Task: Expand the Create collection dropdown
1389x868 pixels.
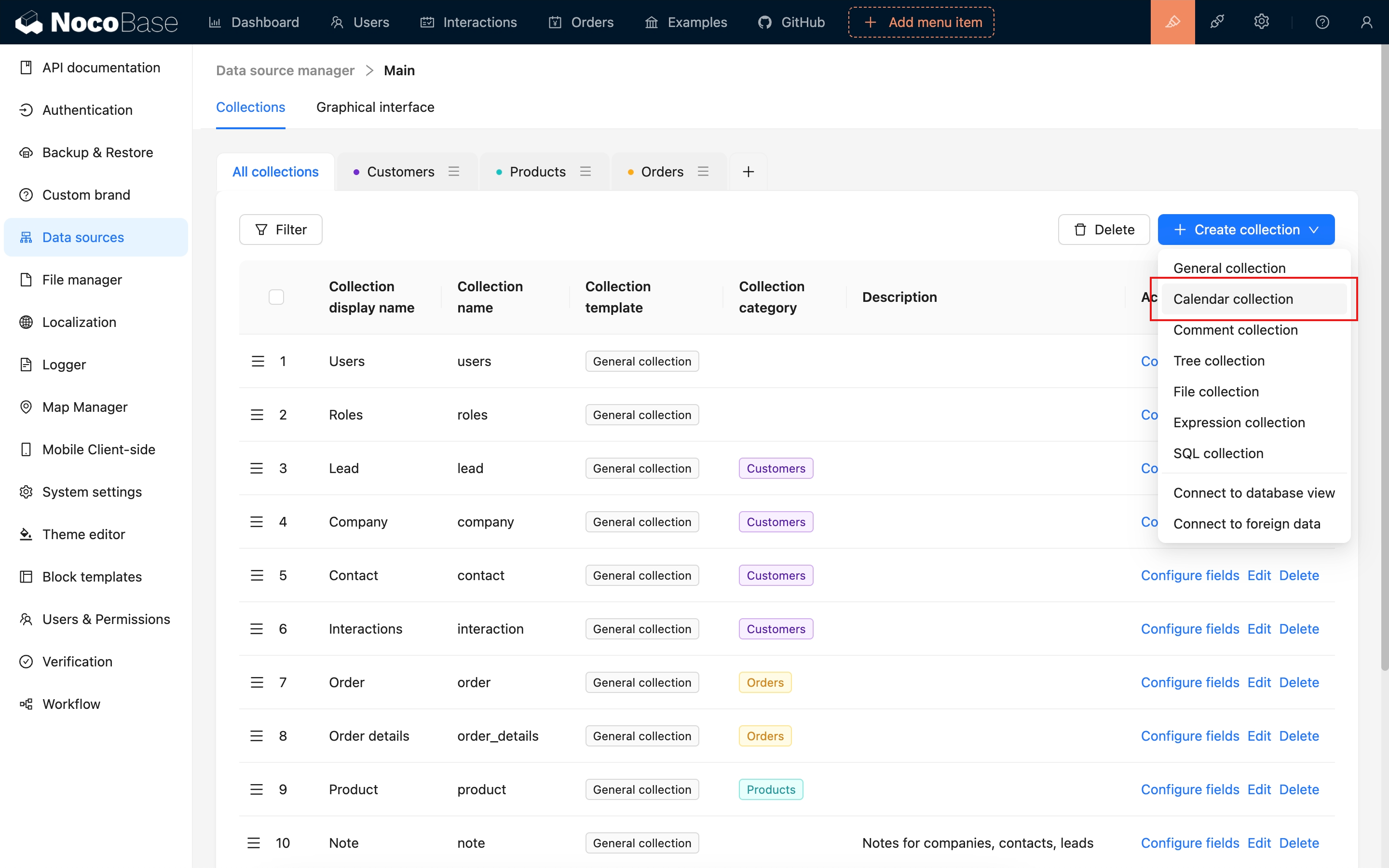Action: [1245, 230]
